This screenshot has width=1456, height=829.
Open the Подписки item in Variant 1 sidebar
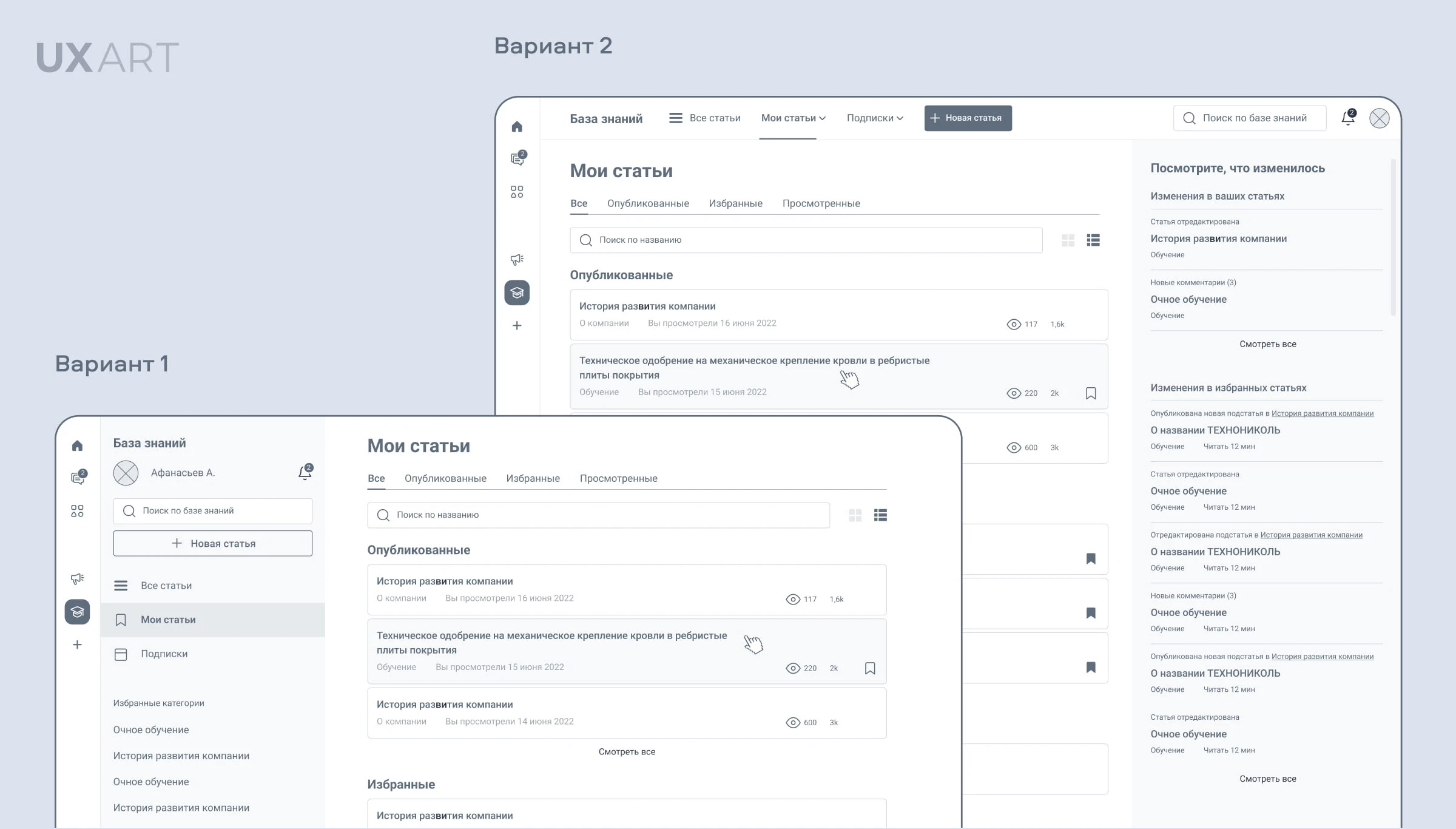tap(164, 654)
